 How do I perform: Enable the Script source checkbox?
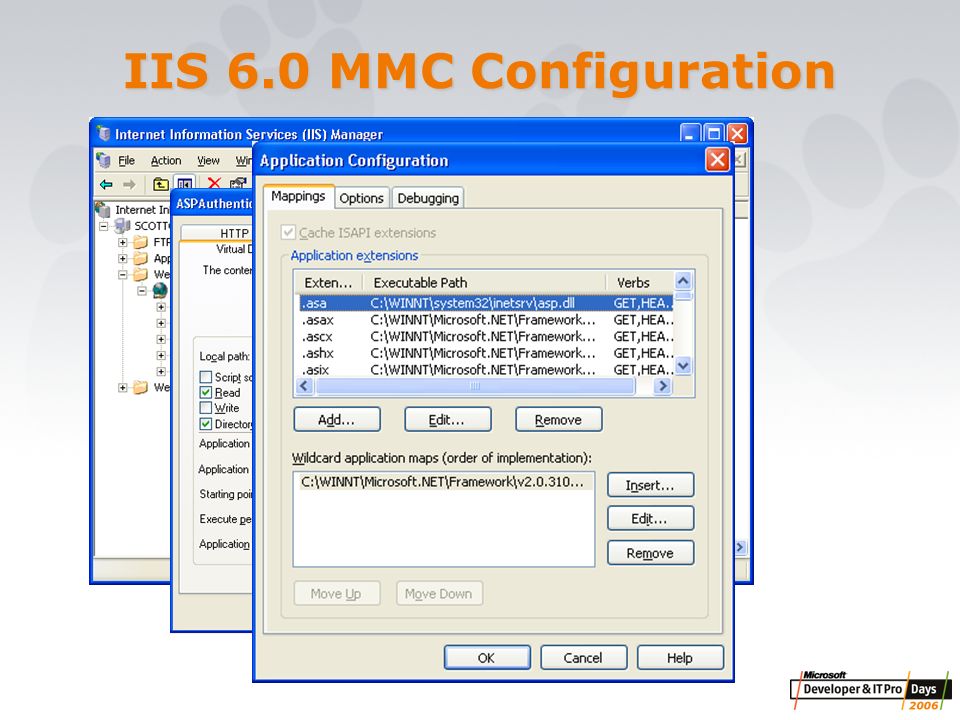206,377
